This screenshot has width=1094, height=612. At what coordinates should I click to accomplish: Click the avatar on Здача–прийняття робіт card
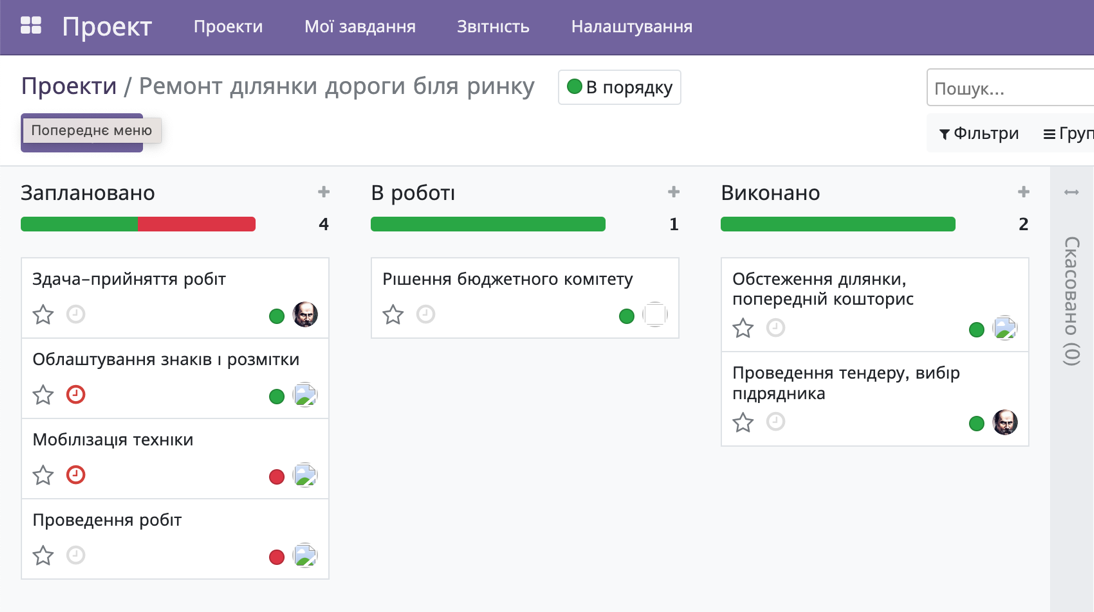pyautogui.click(x=306, y=314)
